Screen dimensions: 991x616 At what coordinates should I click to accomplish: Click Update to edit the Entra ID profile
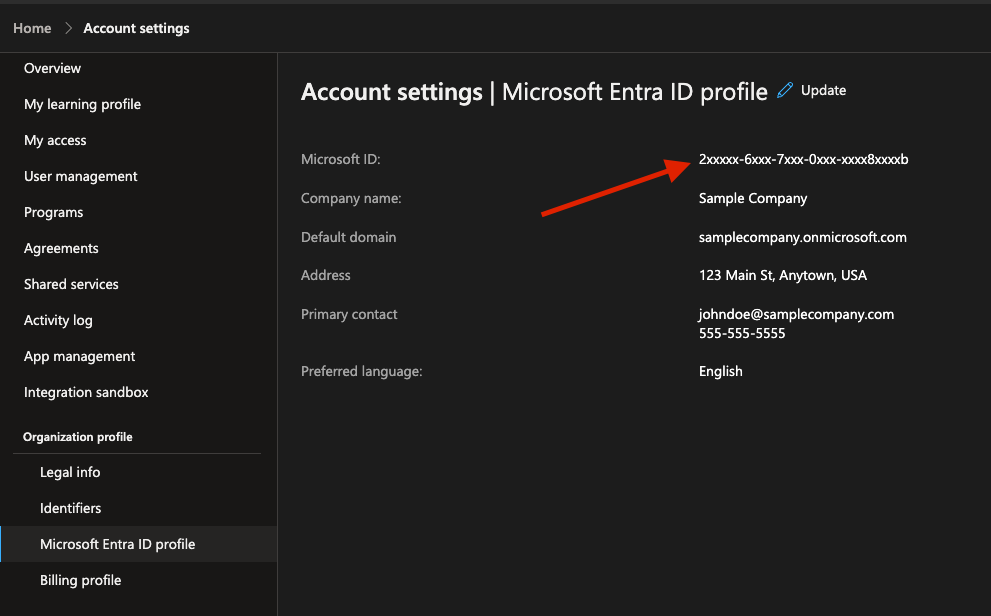tap(824, 89)
